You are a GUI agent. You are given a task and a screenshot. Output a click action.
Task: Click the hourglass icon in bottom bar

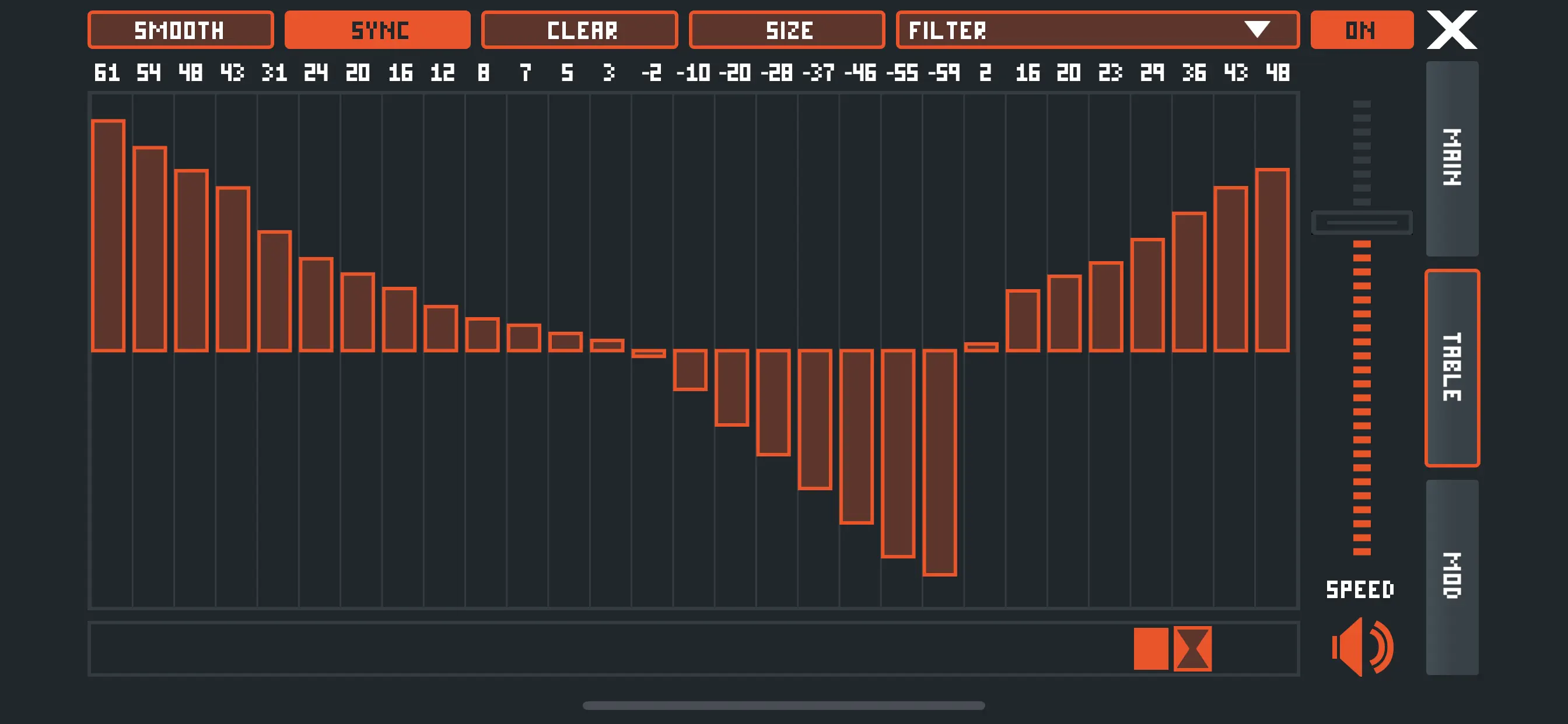coord(1192,649)
